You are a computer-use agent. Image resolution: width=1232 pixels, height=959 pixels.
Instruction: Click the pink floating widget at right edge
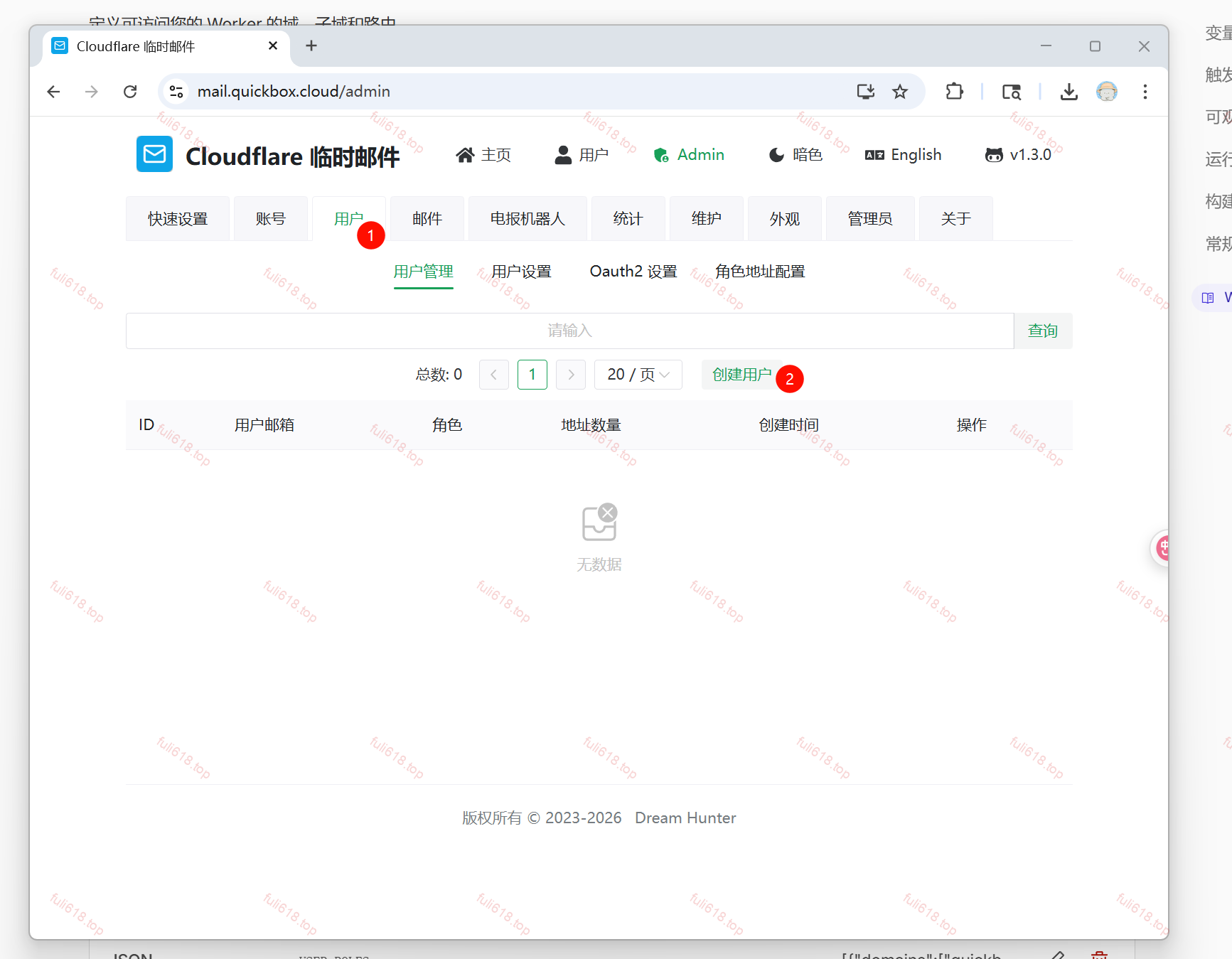(x=1160, y=548)
